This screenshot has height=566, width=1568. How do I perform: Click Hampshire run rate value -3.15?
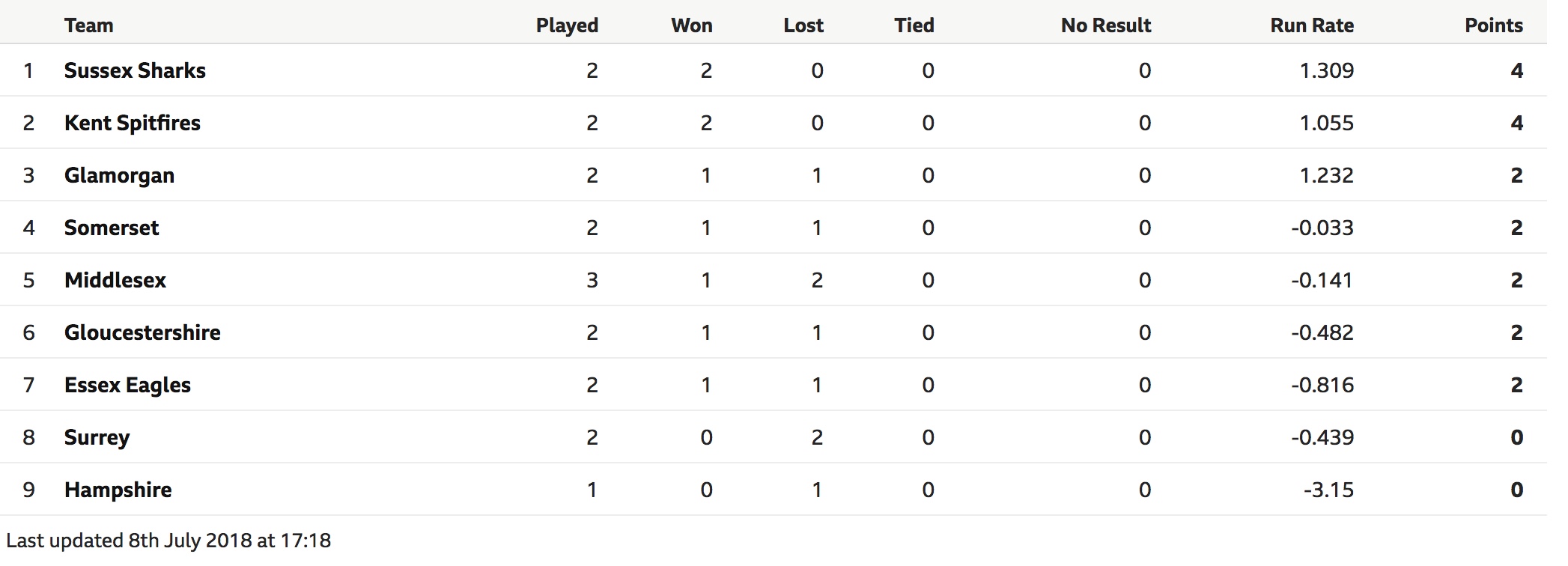[x=1328, y=490]
